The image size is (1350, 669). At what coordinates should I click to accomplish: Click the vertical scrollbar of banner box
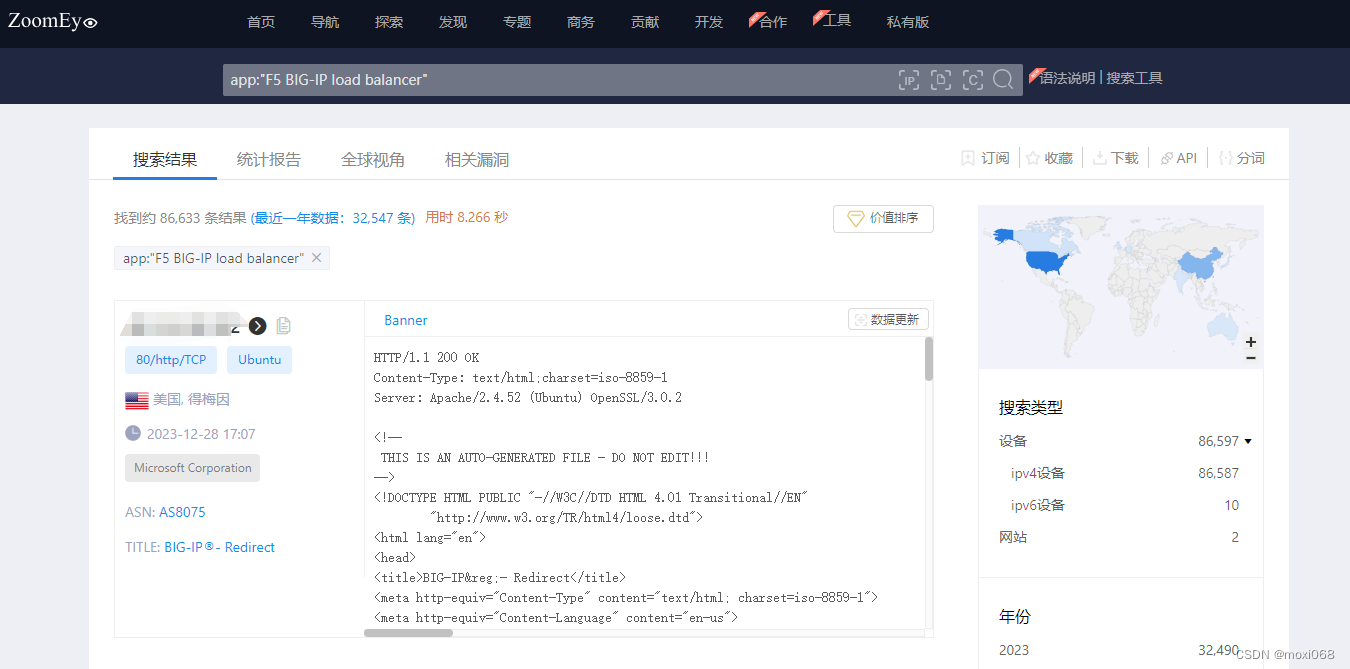point(928,359)
